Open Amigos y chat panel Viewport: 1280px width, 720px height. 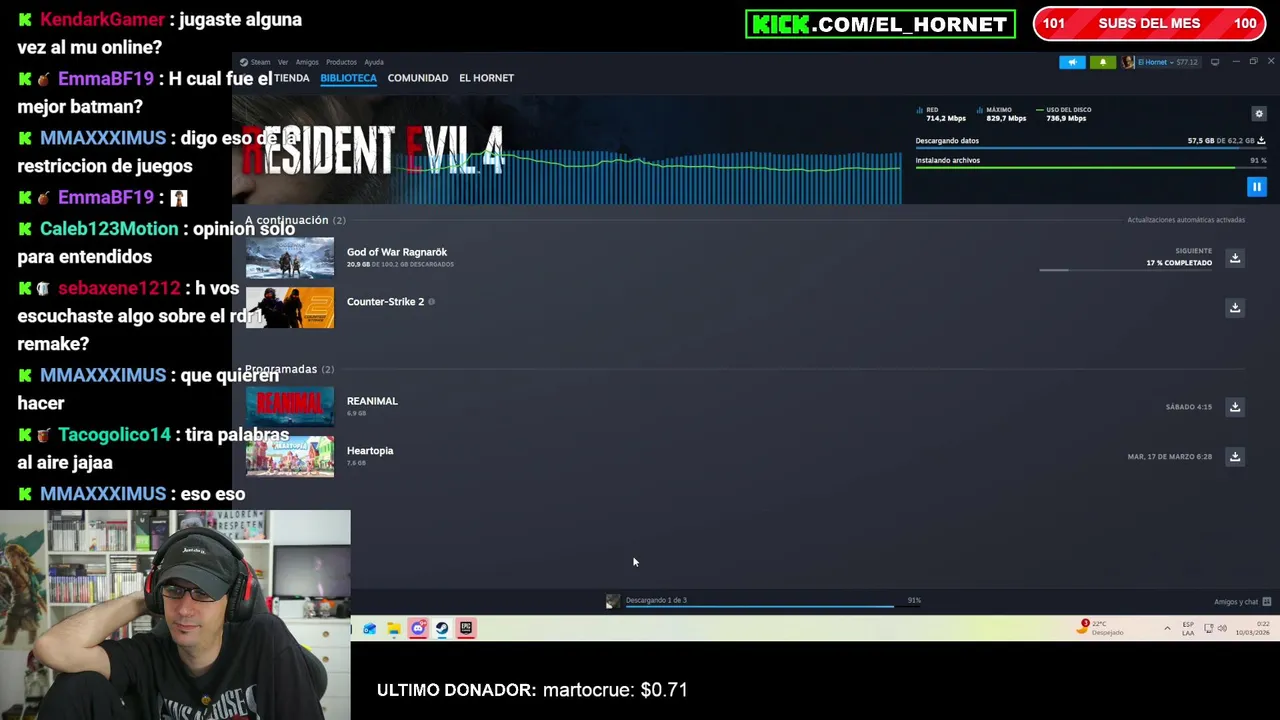pyautogui.click(x=1242, y=602)
